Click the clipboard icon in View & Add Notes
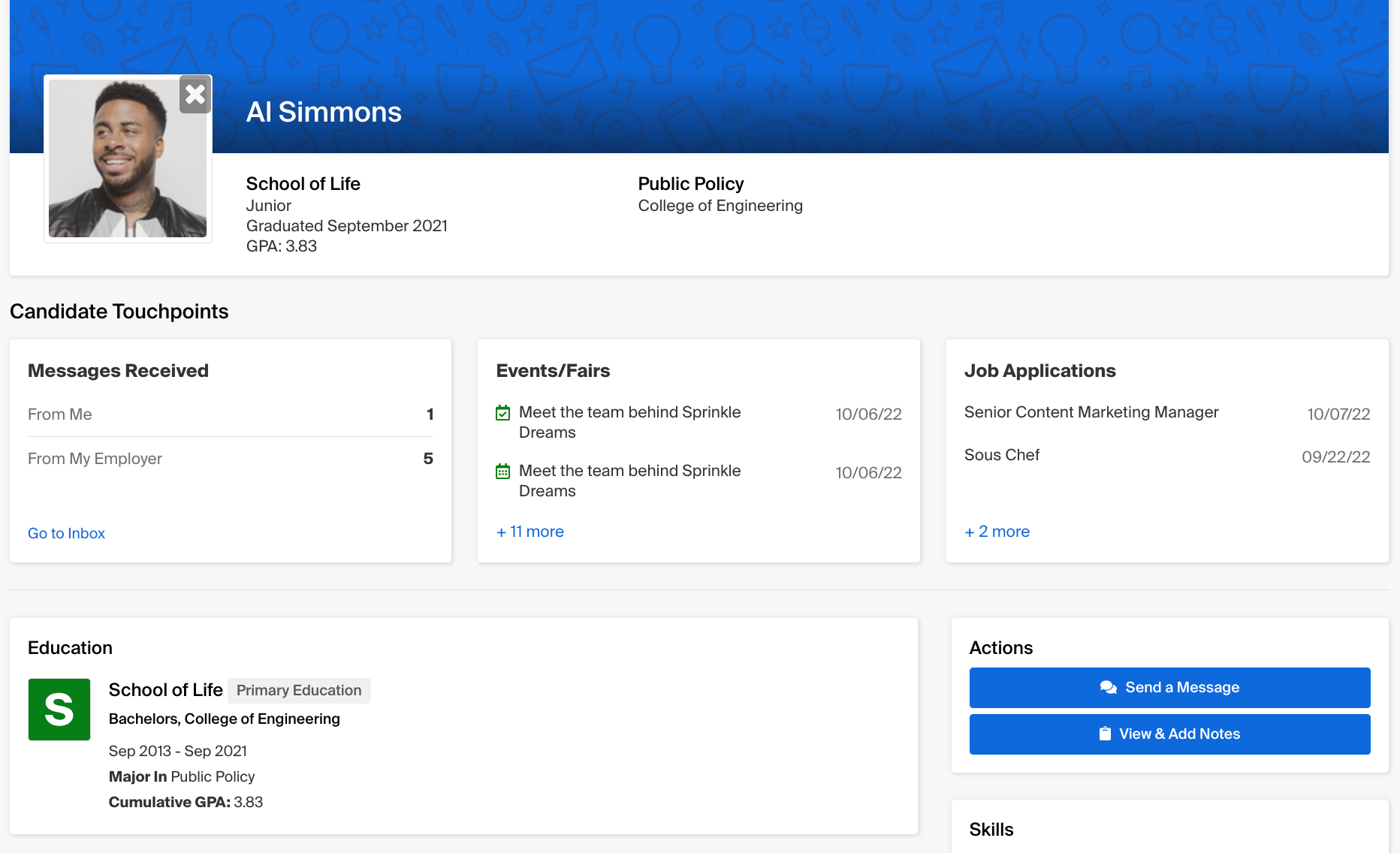Image resolution: width=1400 pixels, height=853 pixels. 1105,734
